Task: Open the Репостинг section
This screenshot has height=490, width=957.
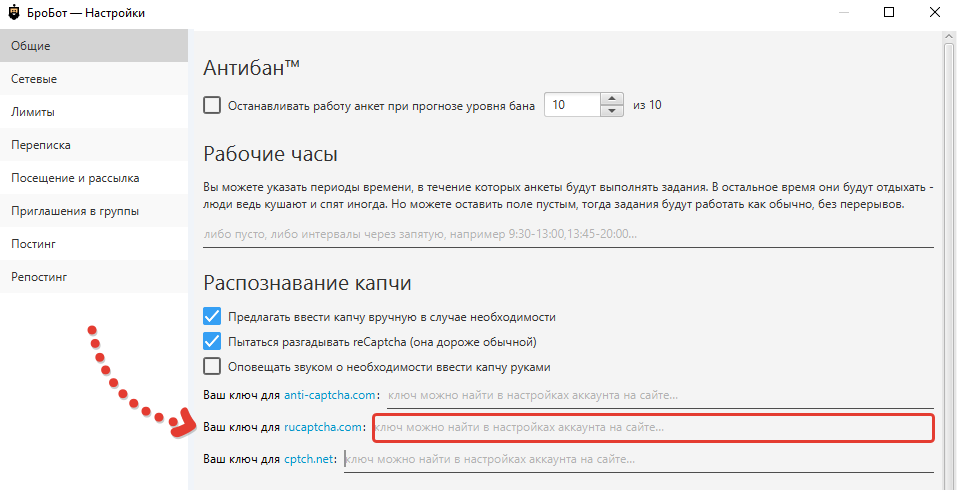Action: coord(94,277)
